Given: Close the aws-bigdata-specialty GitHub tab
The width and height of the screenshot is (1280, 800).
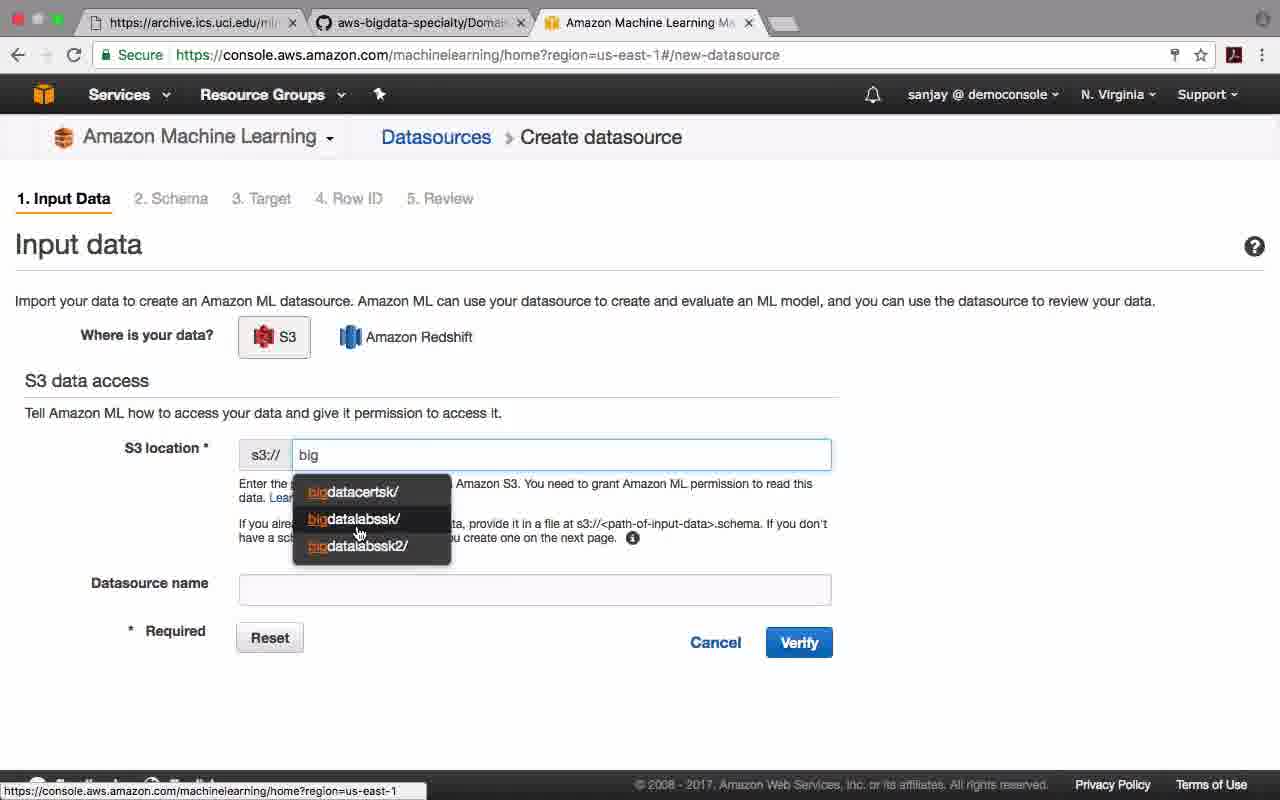Looking at the screenshot, I should [521, 22].
